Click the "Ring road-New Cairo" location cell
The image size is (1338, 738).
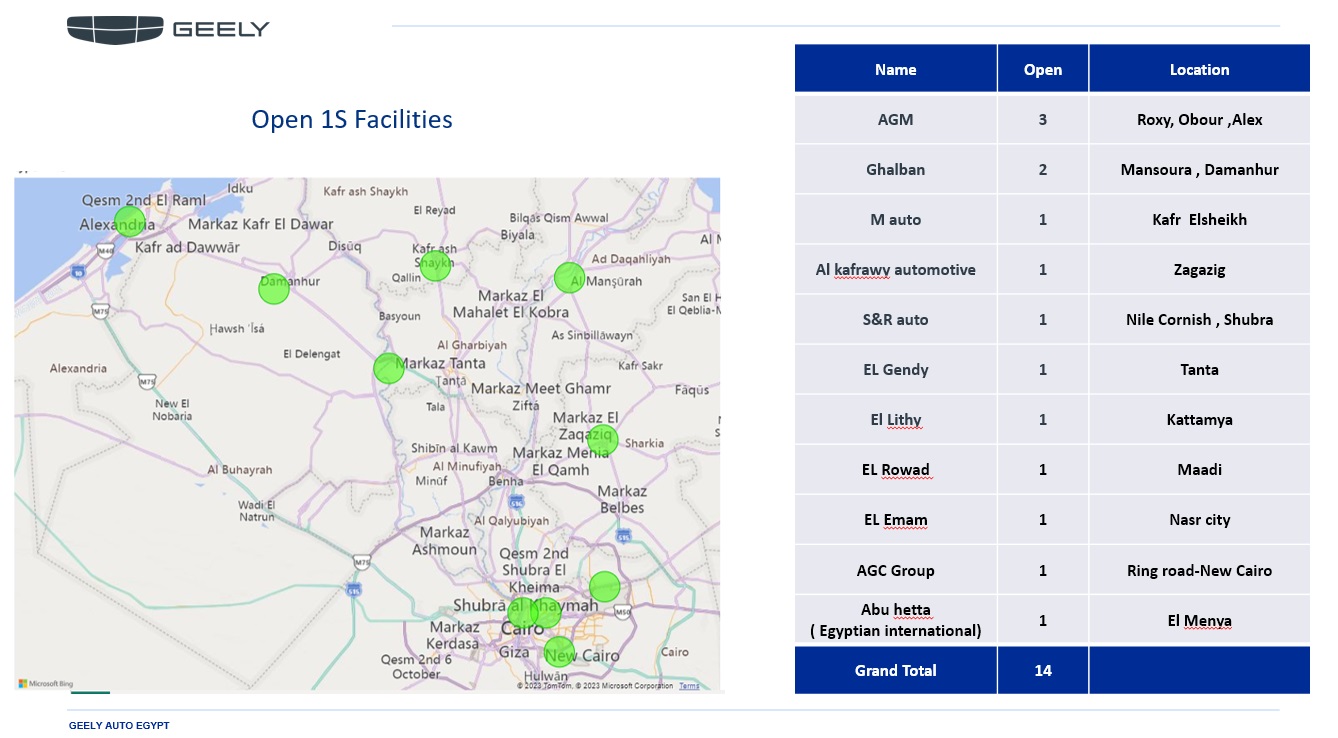(1199, 570)
